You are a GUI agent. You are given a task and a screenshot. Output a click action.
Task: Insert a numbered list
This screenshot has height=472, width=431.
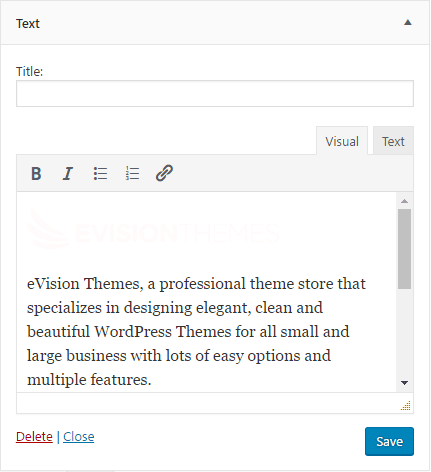(x=132, y=173)
